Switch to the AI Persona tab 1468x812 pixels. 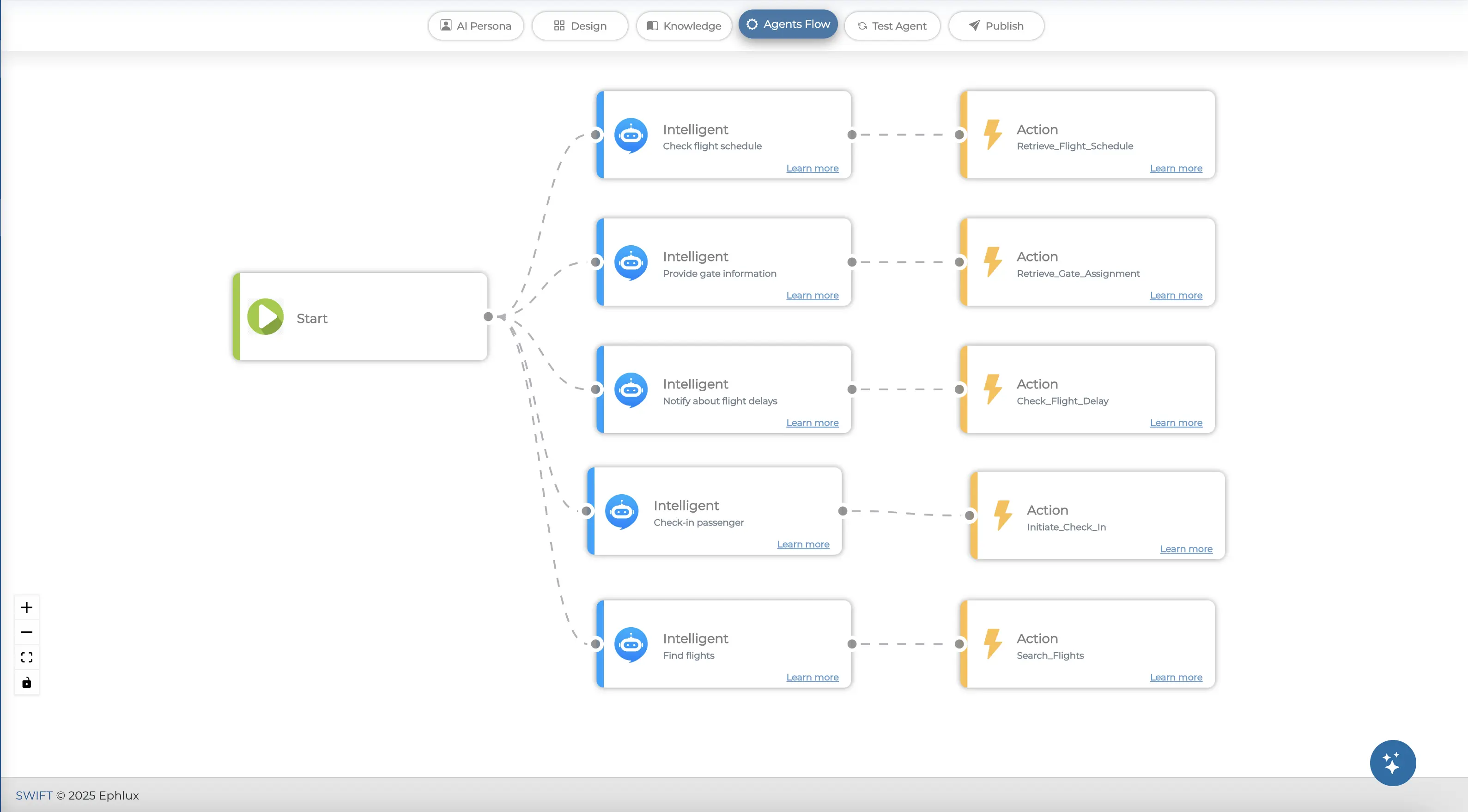click(x=476, y=26)
